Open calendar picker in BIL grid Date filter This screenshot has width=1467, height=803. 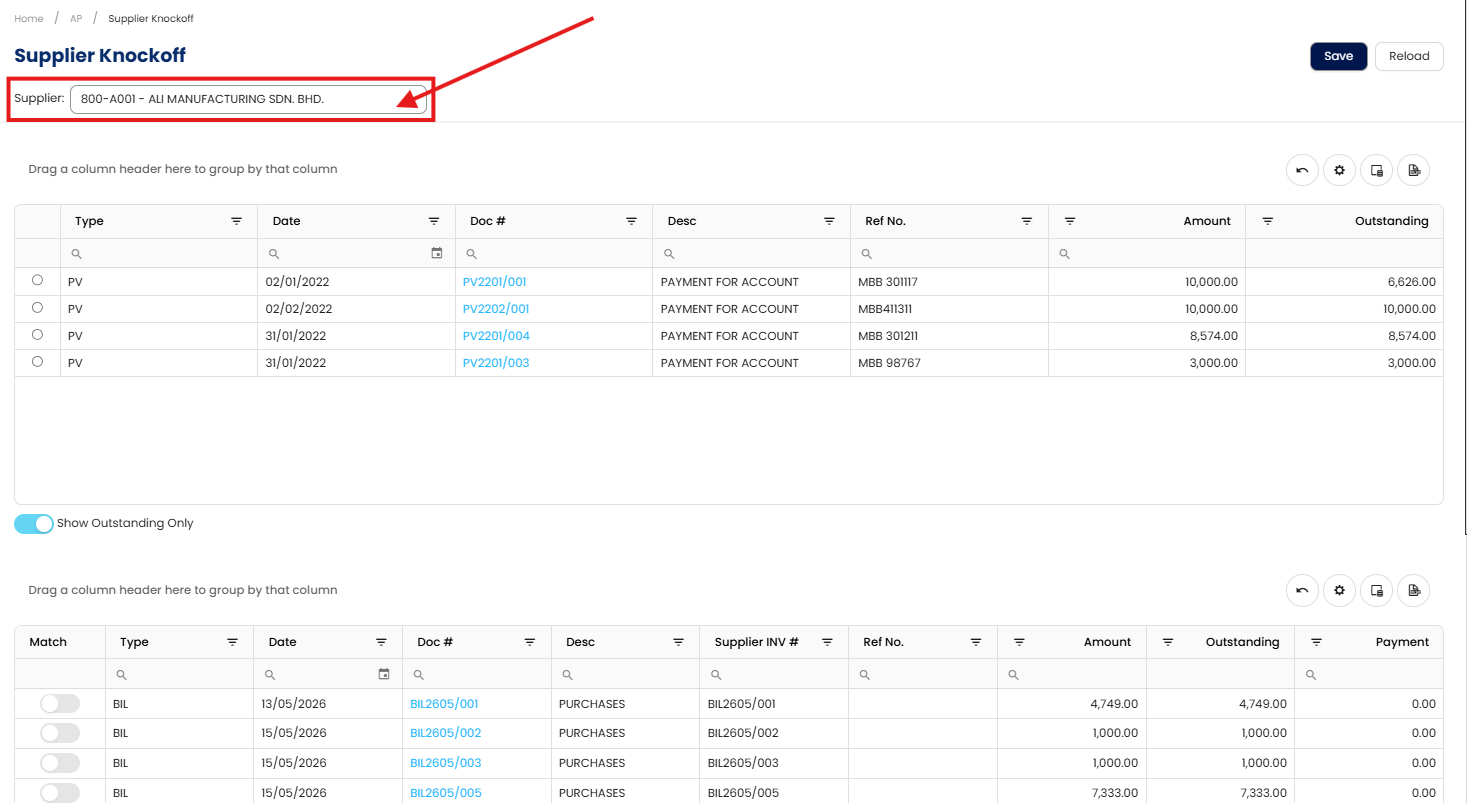[x=384, y=675]
